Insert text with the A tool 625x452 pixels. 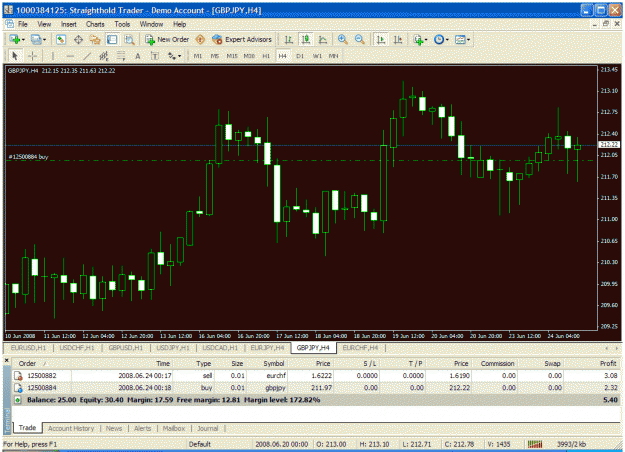(x=138, y=56)
